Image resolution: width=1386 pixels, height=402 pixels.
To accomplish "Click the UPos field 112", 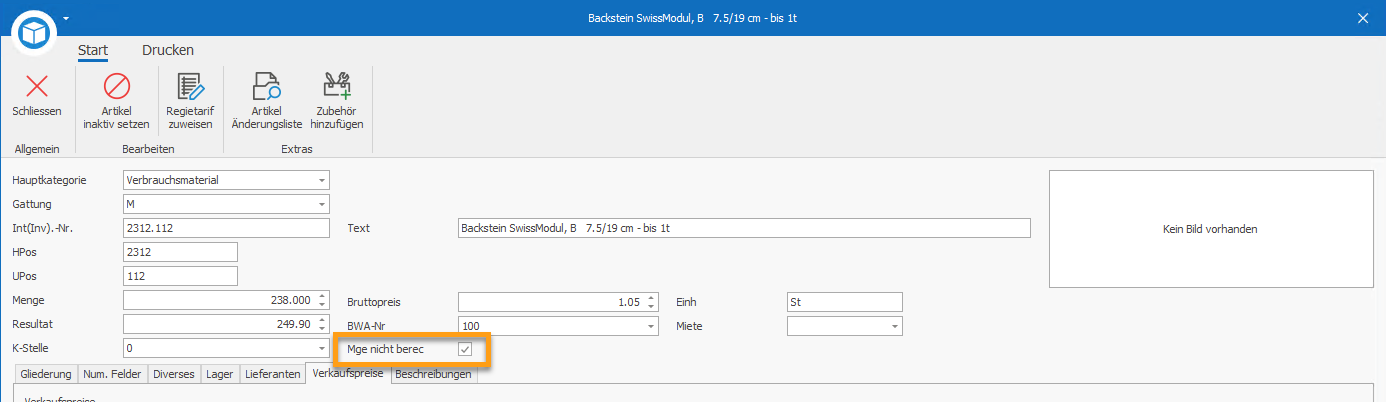I will pos(180,276).
